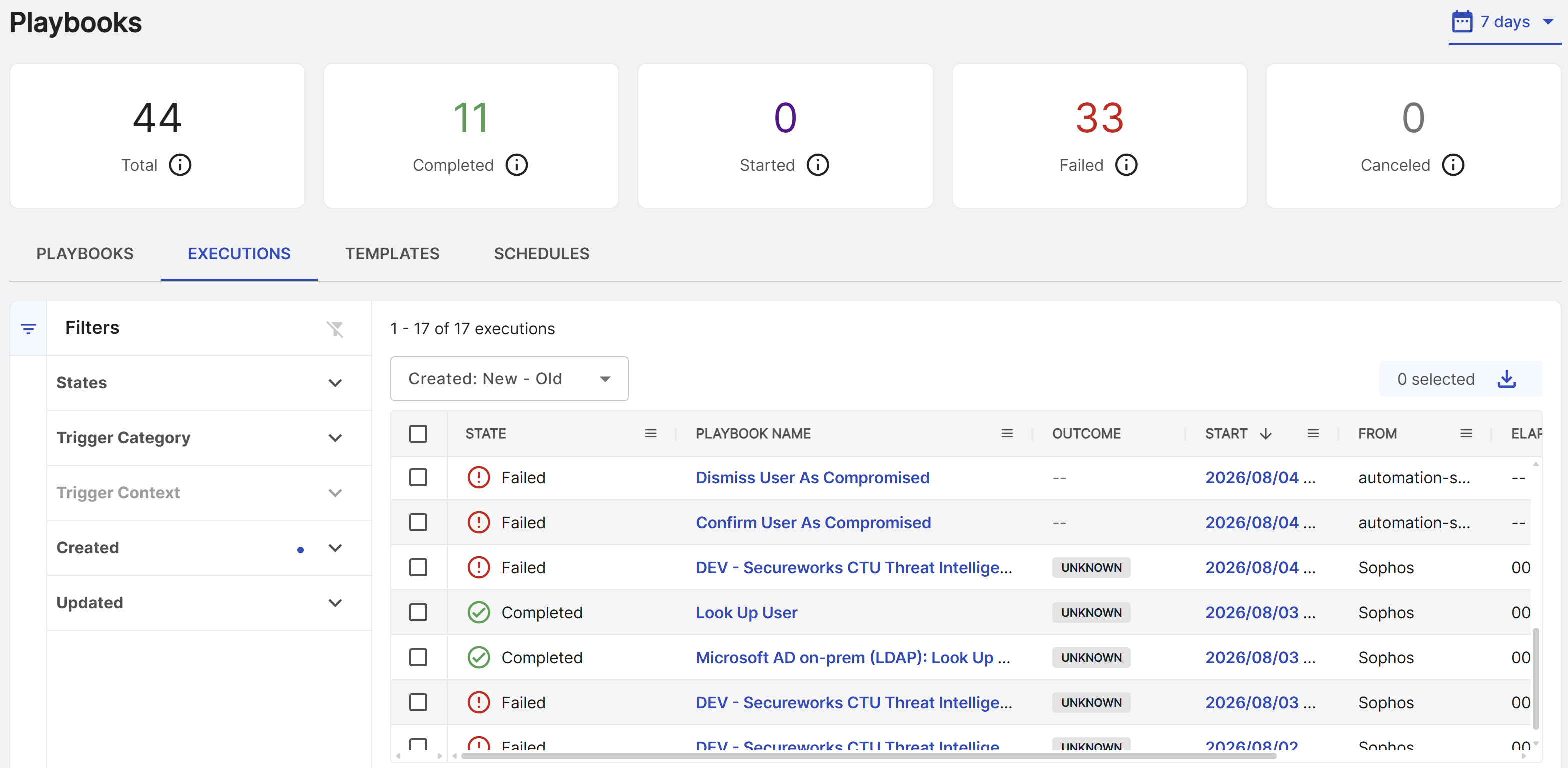Expand the Trigger Context filter section
The width and height of the screenshot is (1568, 768).
point(209,492)
